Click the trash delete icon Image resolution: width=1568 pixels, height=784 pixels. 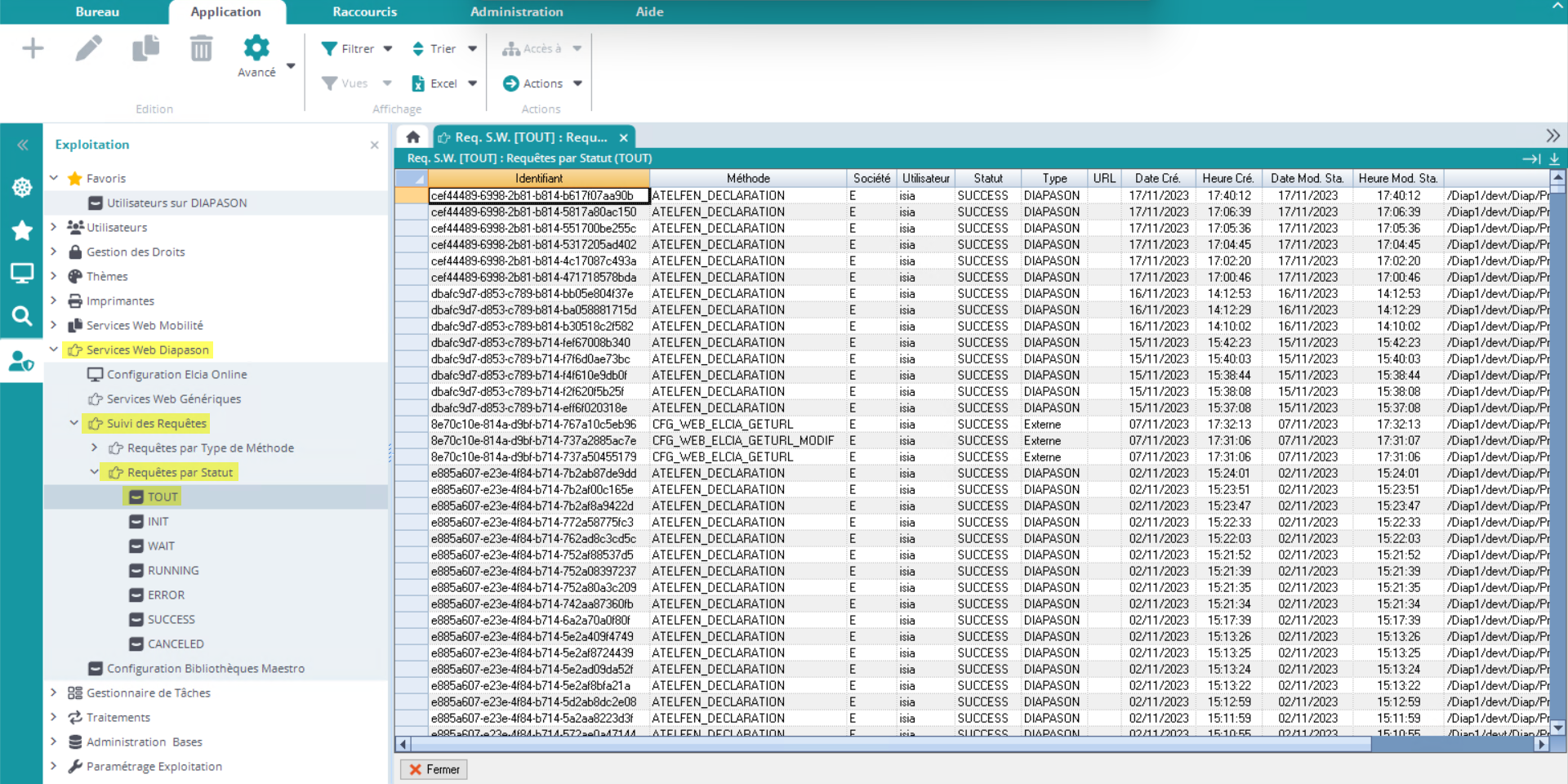(201, 49)
